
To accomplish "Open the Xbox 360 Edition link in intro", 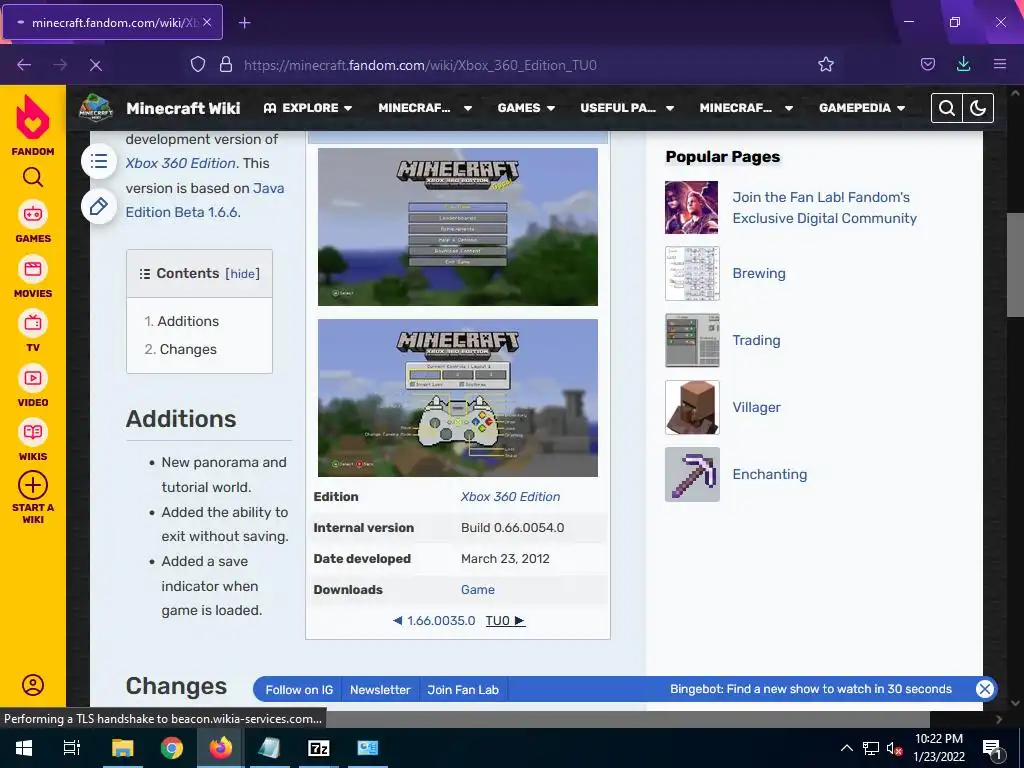I will [181, 163].
